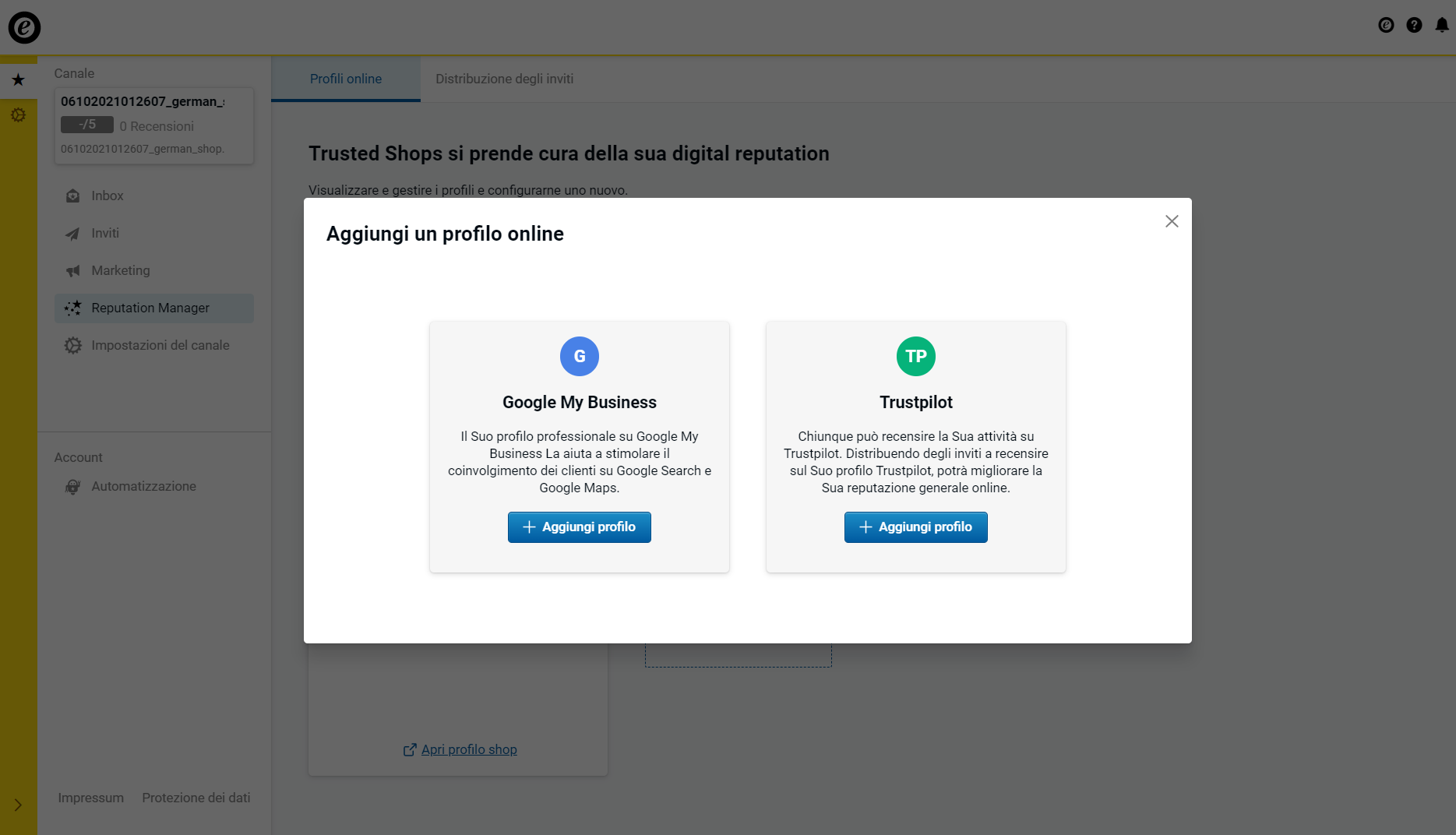This screenshot has height=835, width=1456.
Task: Select Reputation Manager menu item
Action: (x=154, y=308)
